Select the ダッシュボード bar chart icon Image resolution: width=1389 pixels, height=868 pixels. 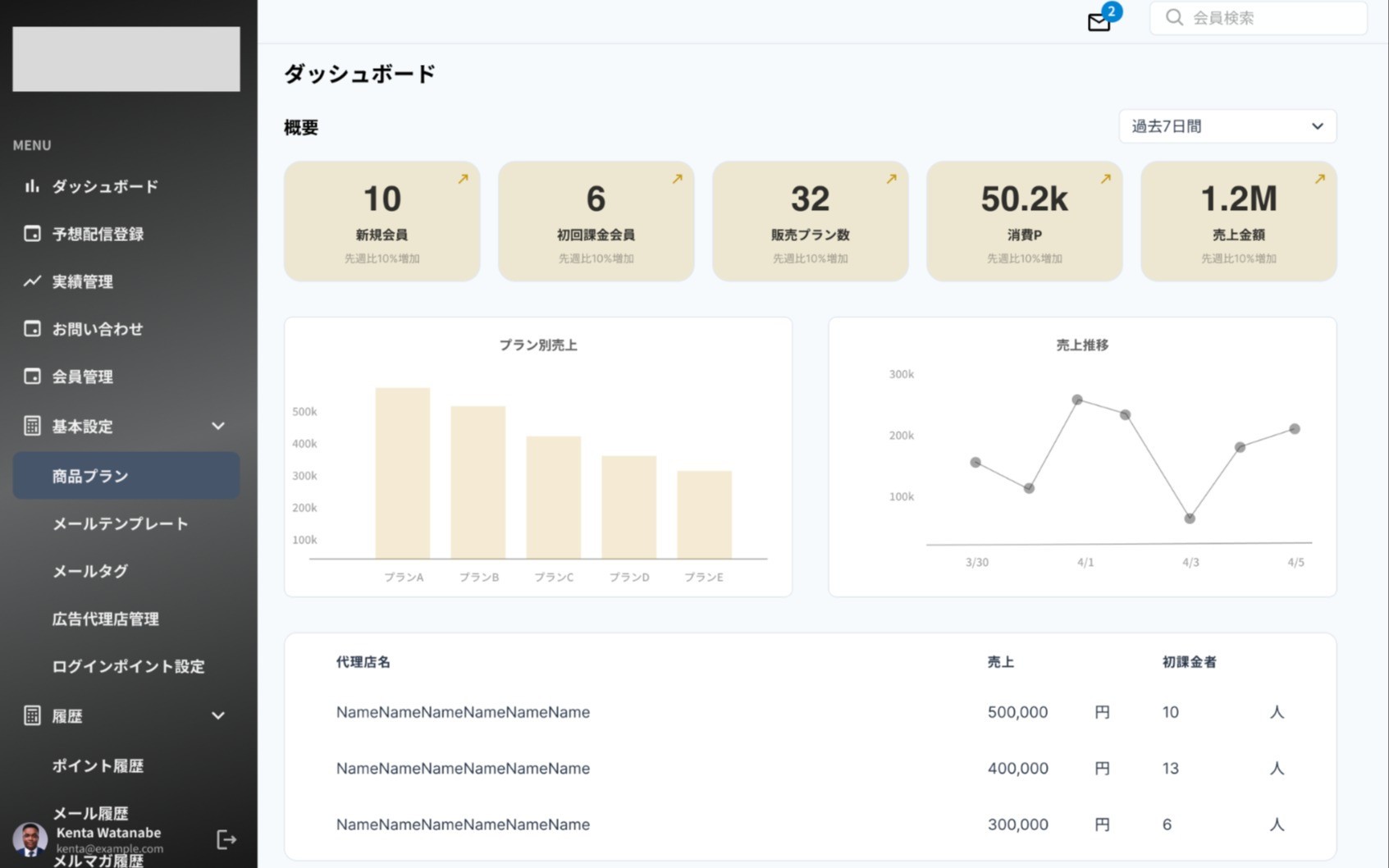(x=31, y=186)
